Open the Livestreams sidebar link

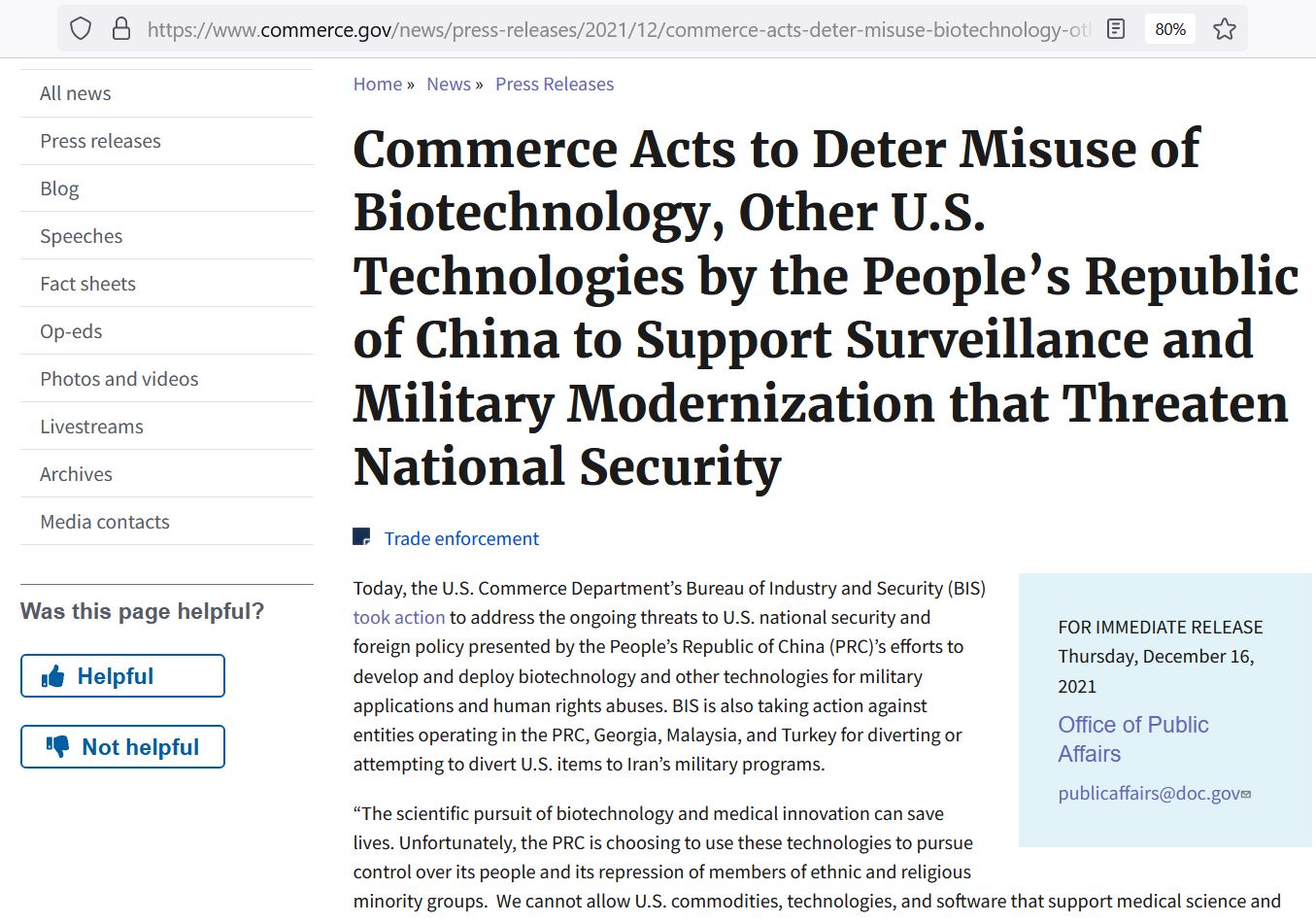pos(91,427)
